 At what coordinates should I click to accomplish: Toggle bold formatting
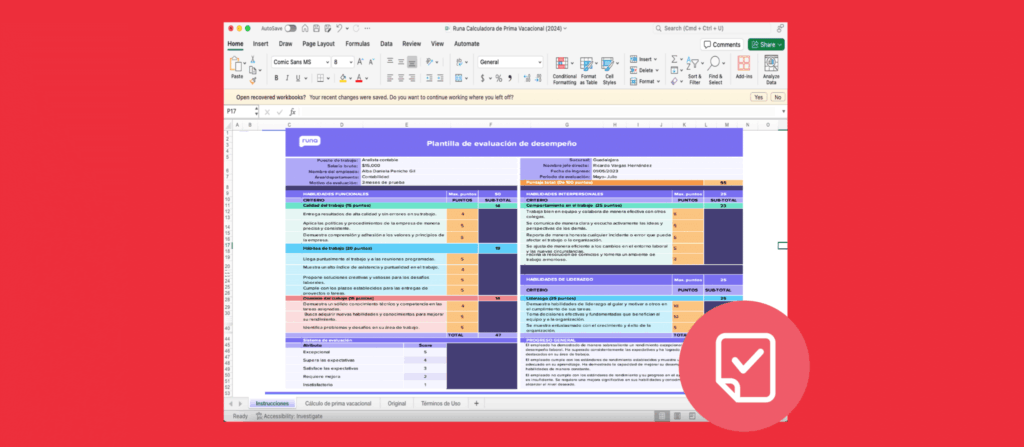point(276,78)
